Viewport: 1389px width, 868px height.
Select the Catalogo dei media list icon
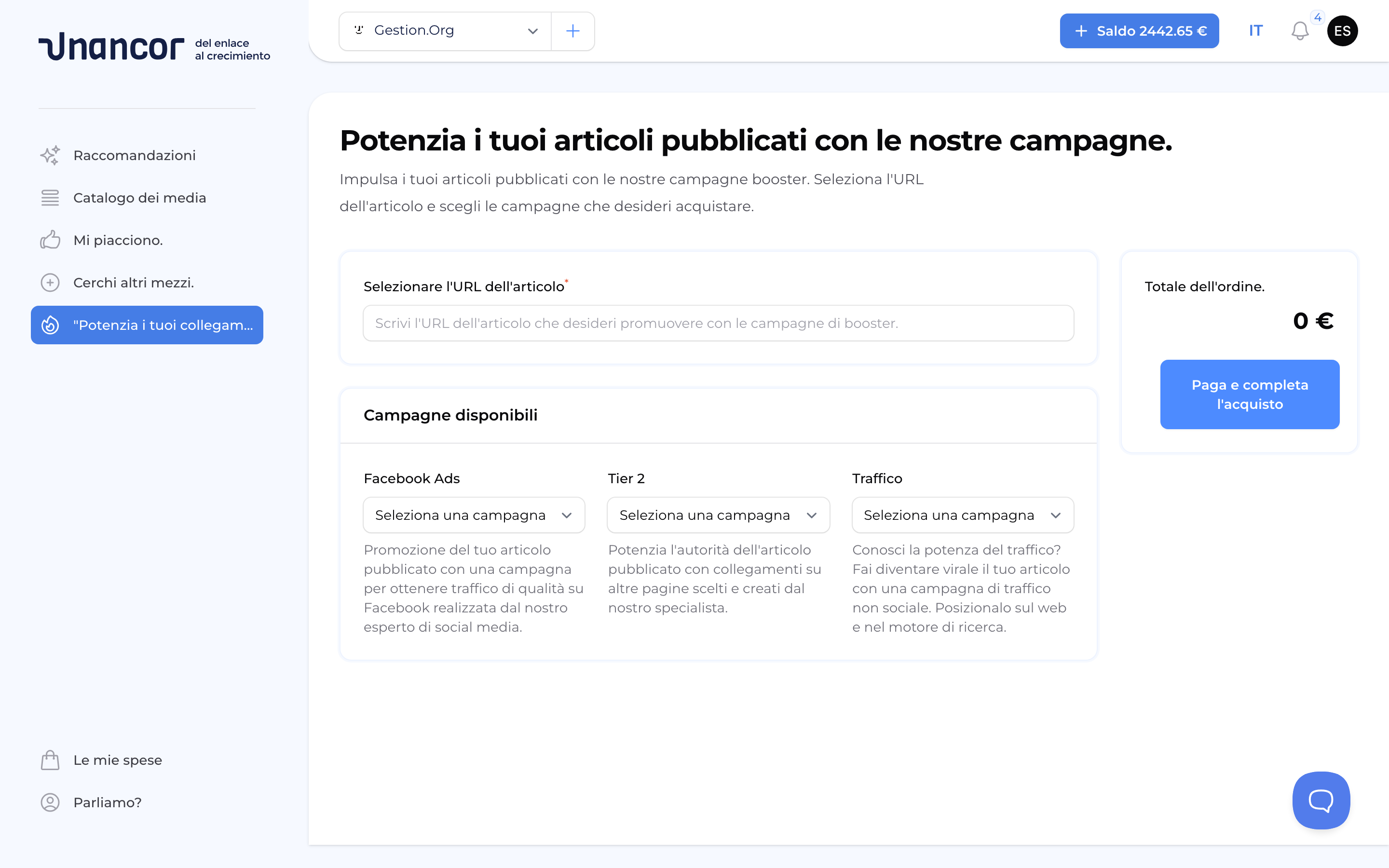(51, 198)
